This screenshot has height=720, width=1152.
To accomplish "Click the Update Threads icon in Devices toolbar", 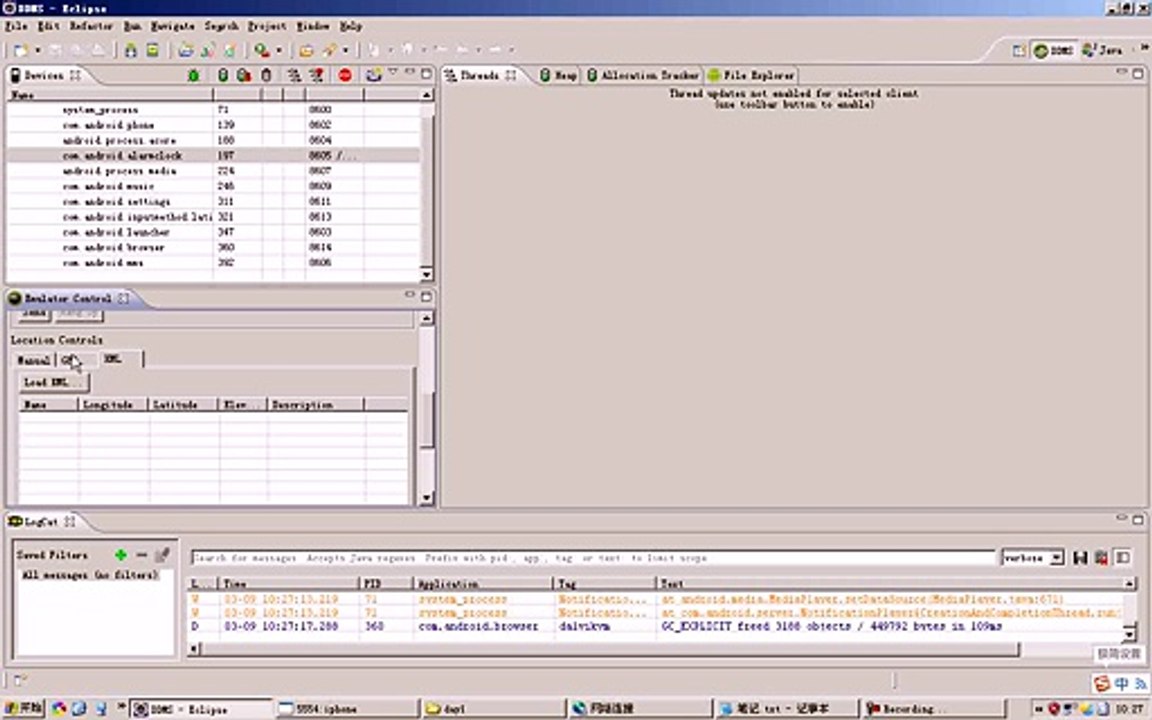I will [x=294, y=75].
